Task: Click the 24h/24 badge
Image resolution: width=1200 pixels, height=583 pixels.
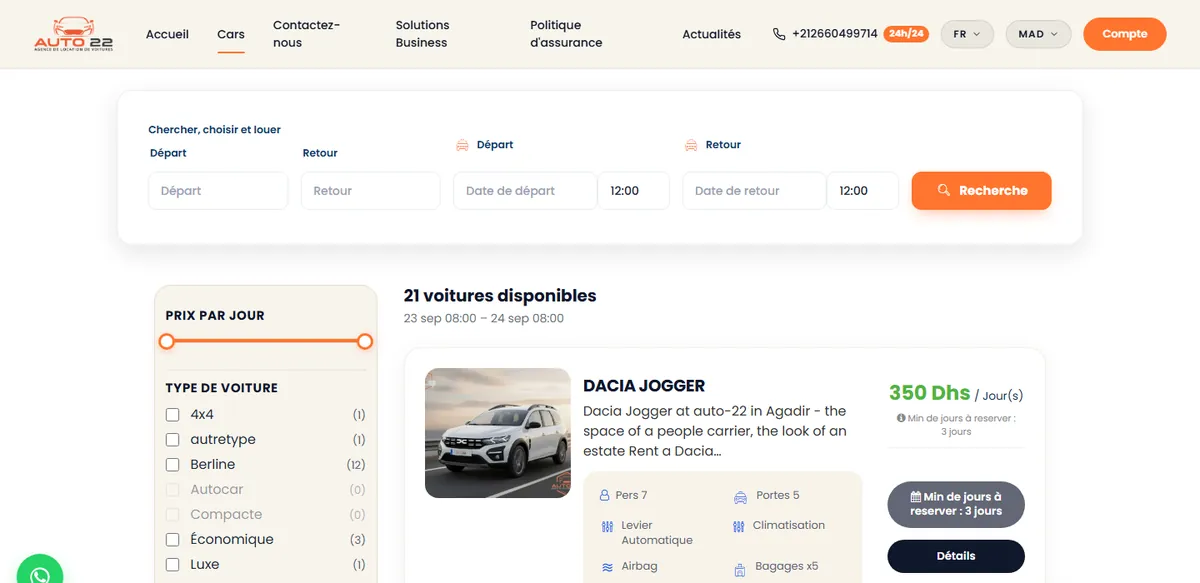Action: coord(906,34)
